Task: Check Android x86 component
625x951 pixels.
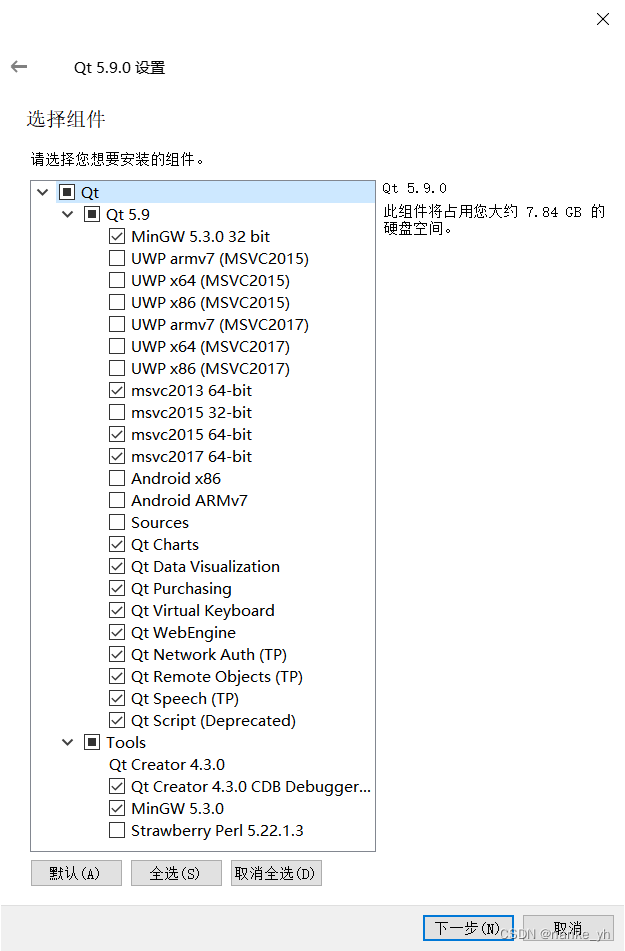Action: coord(117,479)
